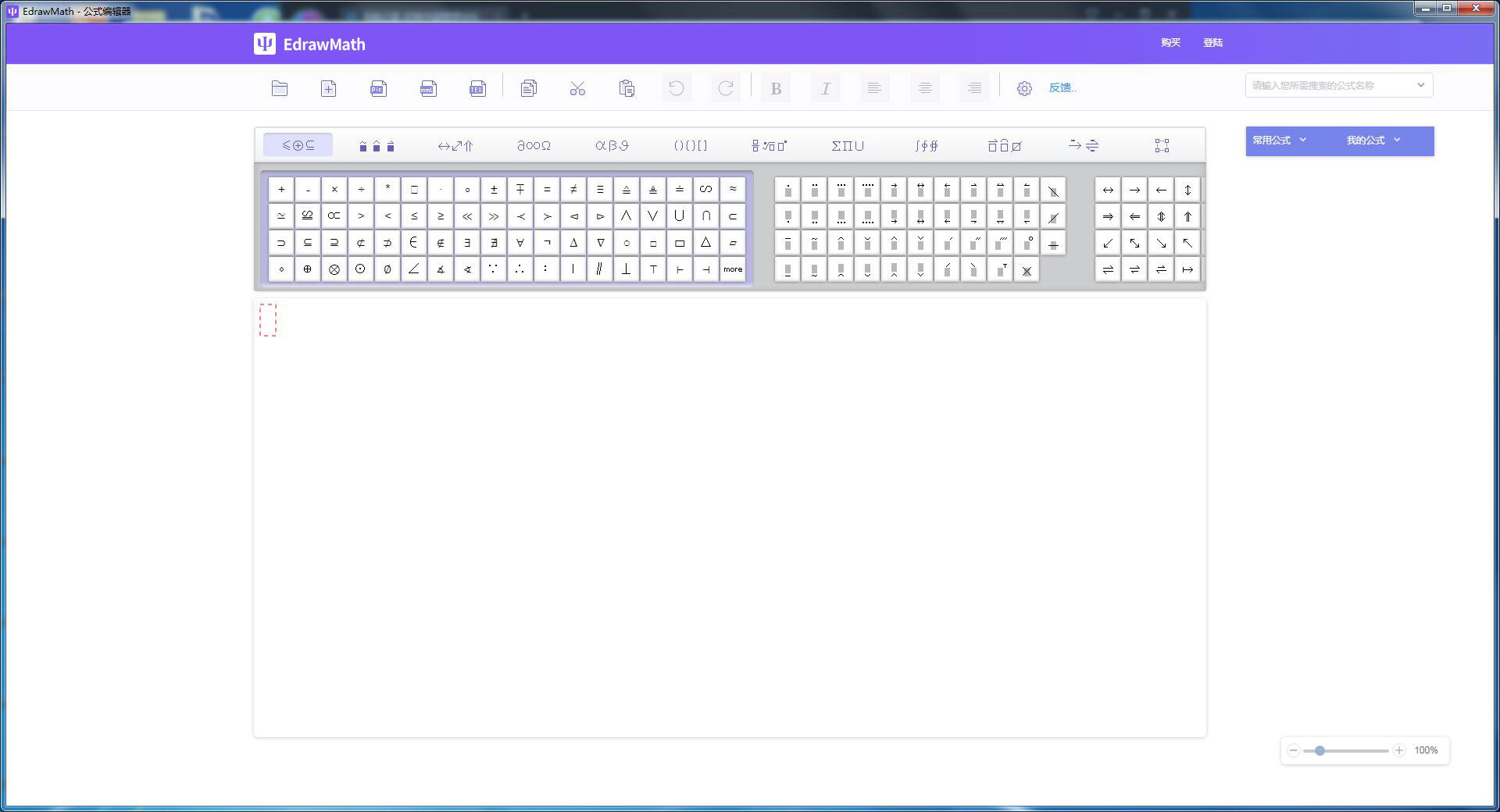The image size is (1500, 812).
Task: Open the formula name search dropdown arrow
Action: (x=1420, y=85)
